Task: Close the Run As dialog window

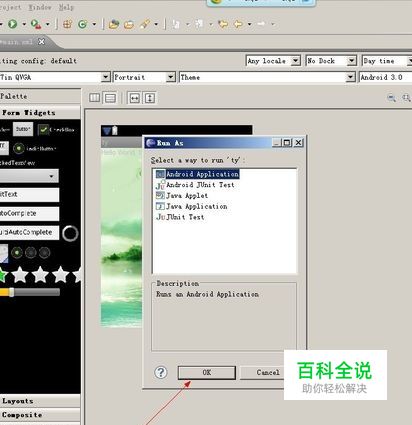Action: click(298, 143)
